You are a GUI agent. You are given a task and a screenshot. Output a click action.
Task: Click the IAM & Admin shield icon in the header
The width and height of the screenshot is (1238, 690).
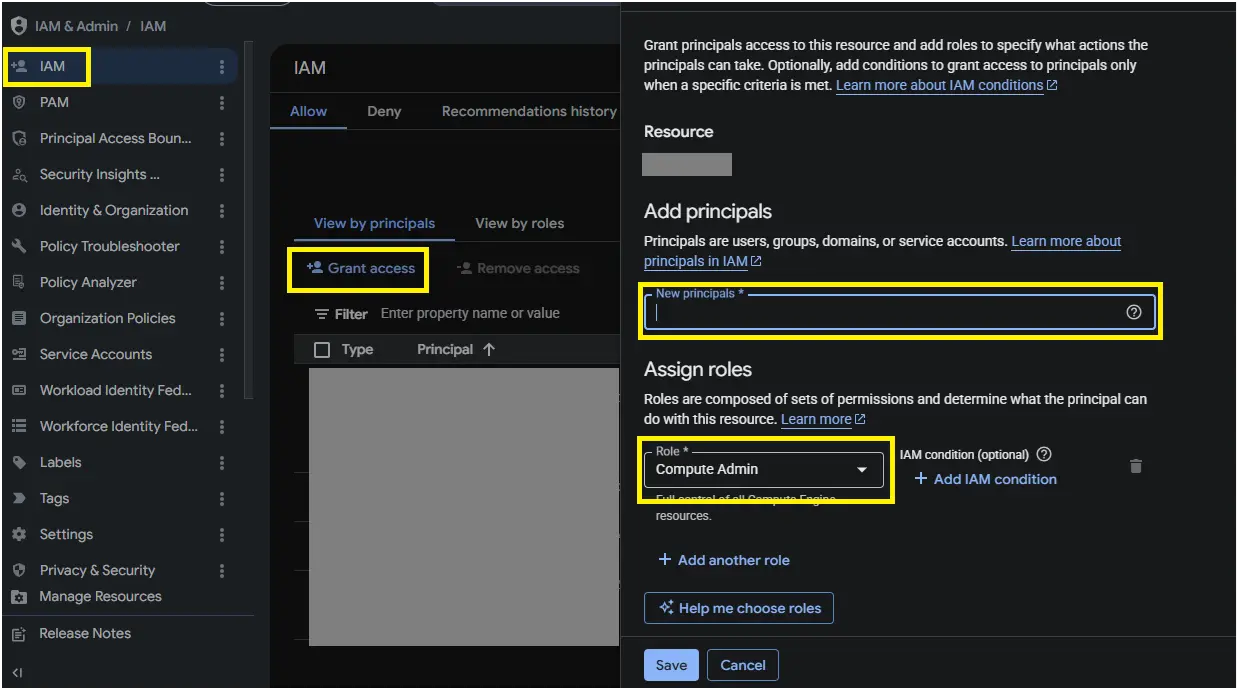[x=18, y=26]
